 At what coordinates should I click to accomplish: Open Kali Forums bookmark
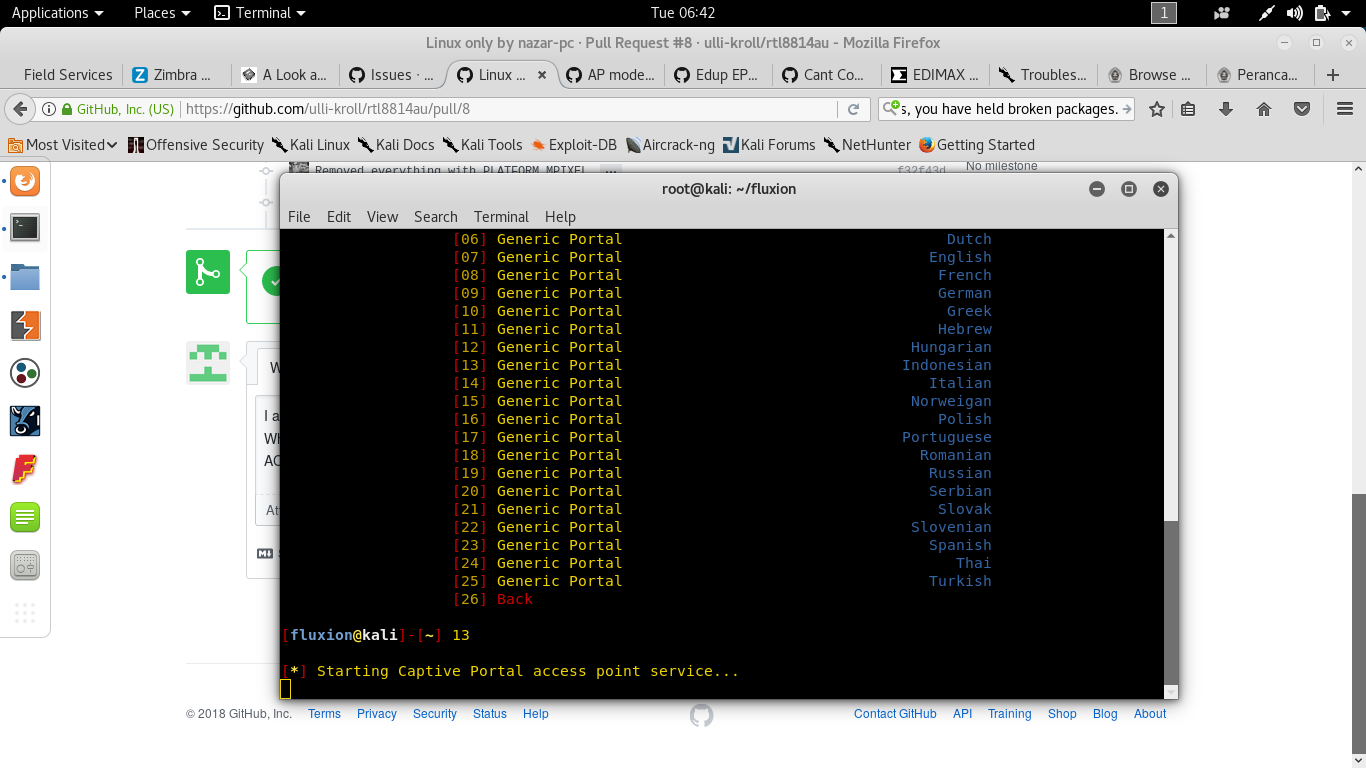click(769, 145)
